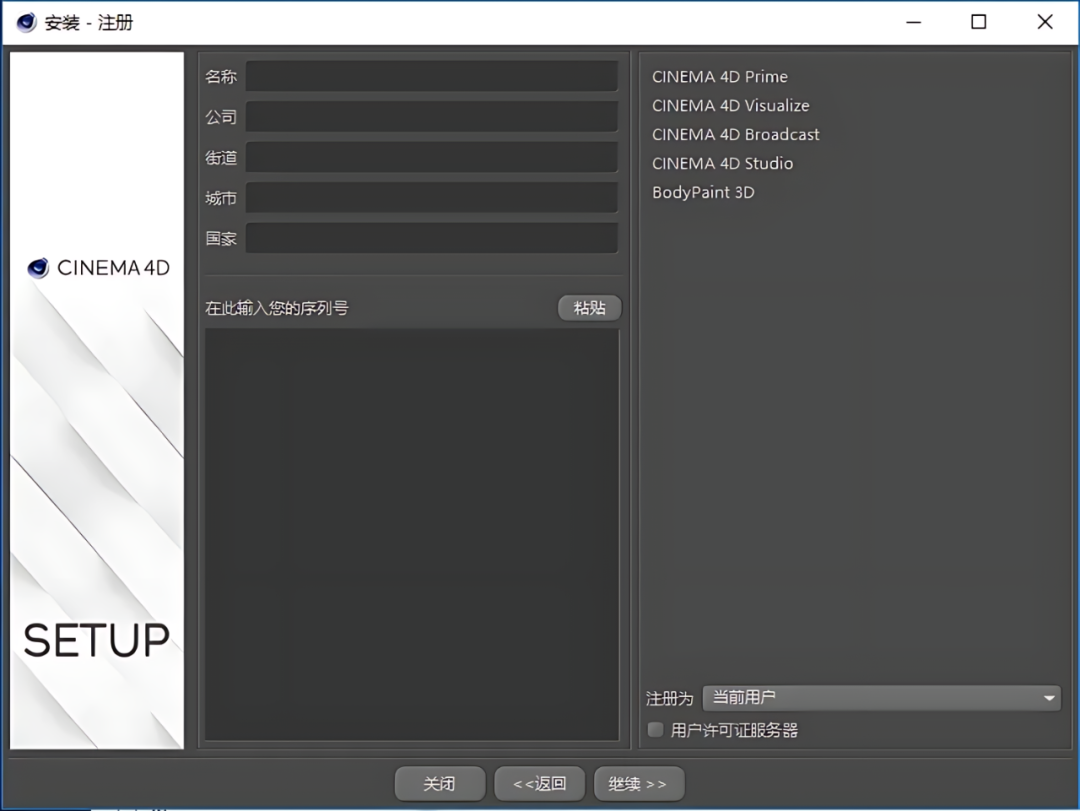Image resolution: width=1080 pixels, height=811 pixels.
Task: Open the 注册为 dropdown menu
Action: point(880,698)
